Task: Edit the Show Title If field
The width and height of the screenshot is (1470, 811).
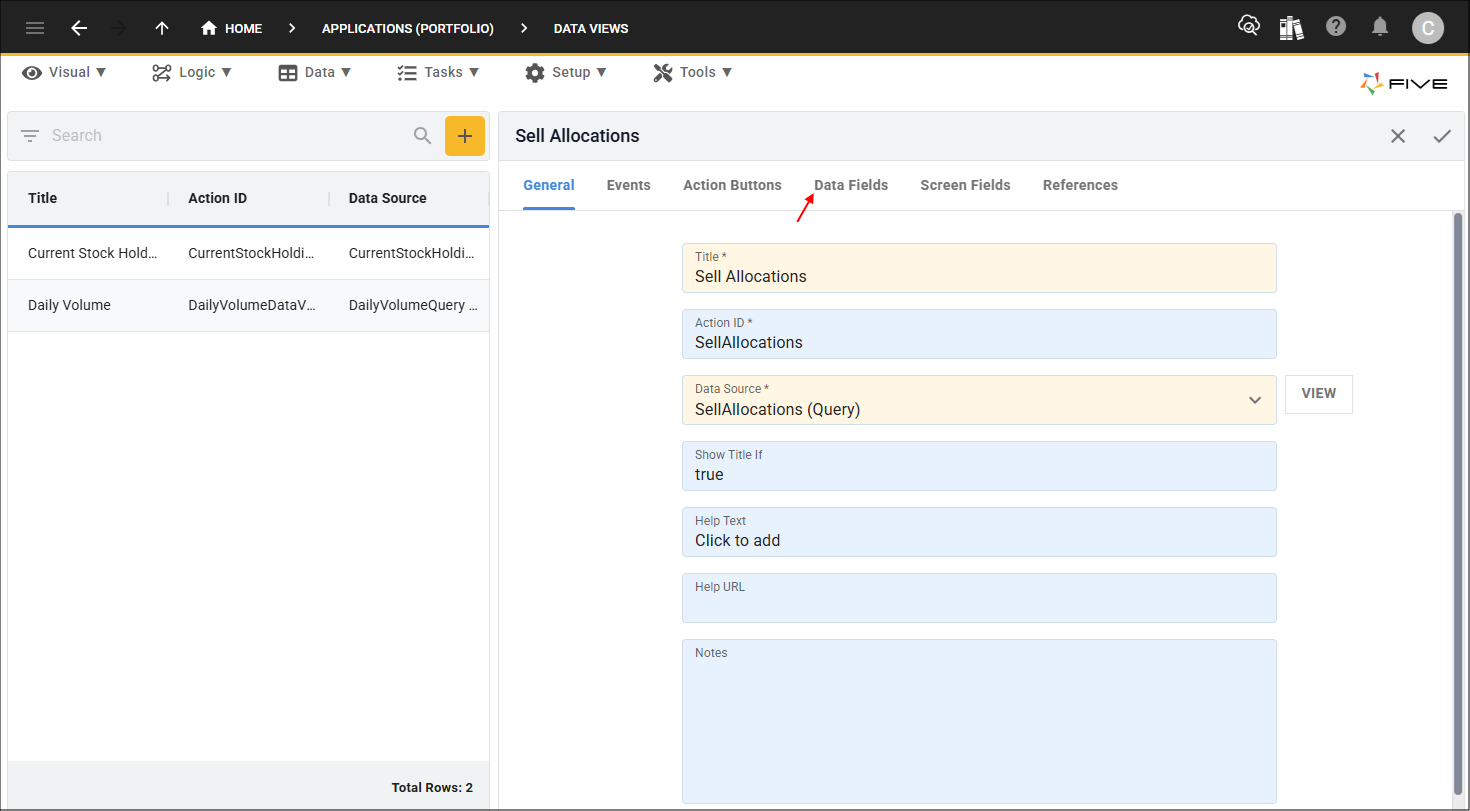Action: tap(979, 466)
